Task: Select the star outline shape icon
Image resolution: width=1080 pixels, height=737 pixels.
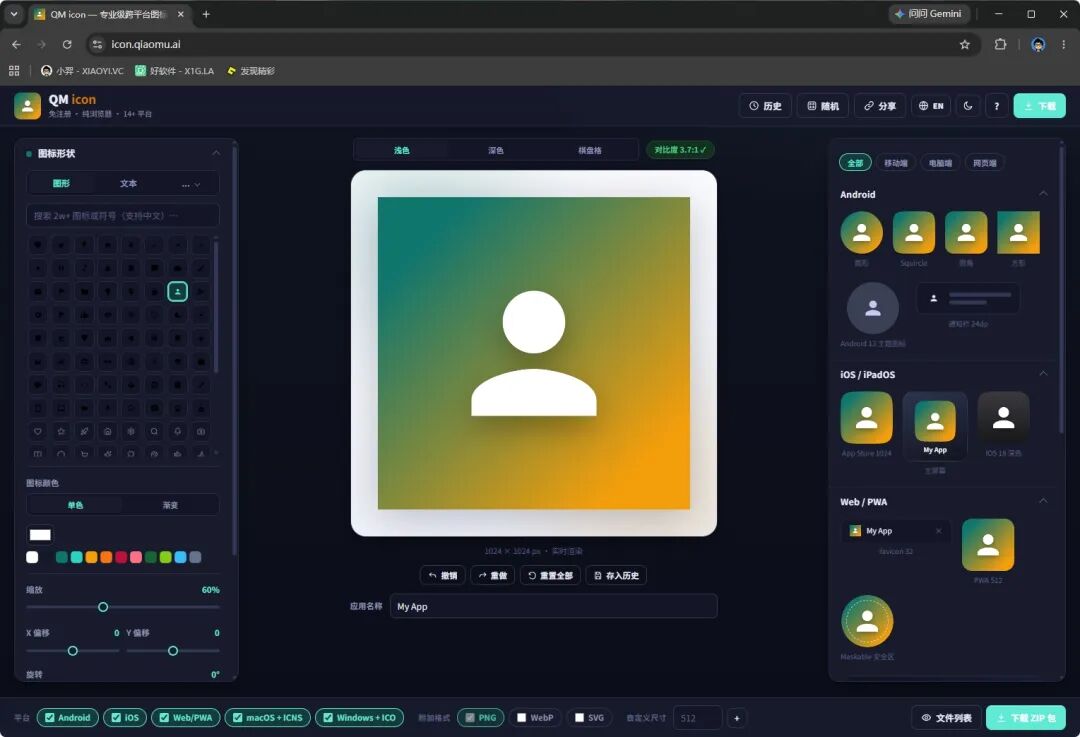Action: tap(61, 432)
